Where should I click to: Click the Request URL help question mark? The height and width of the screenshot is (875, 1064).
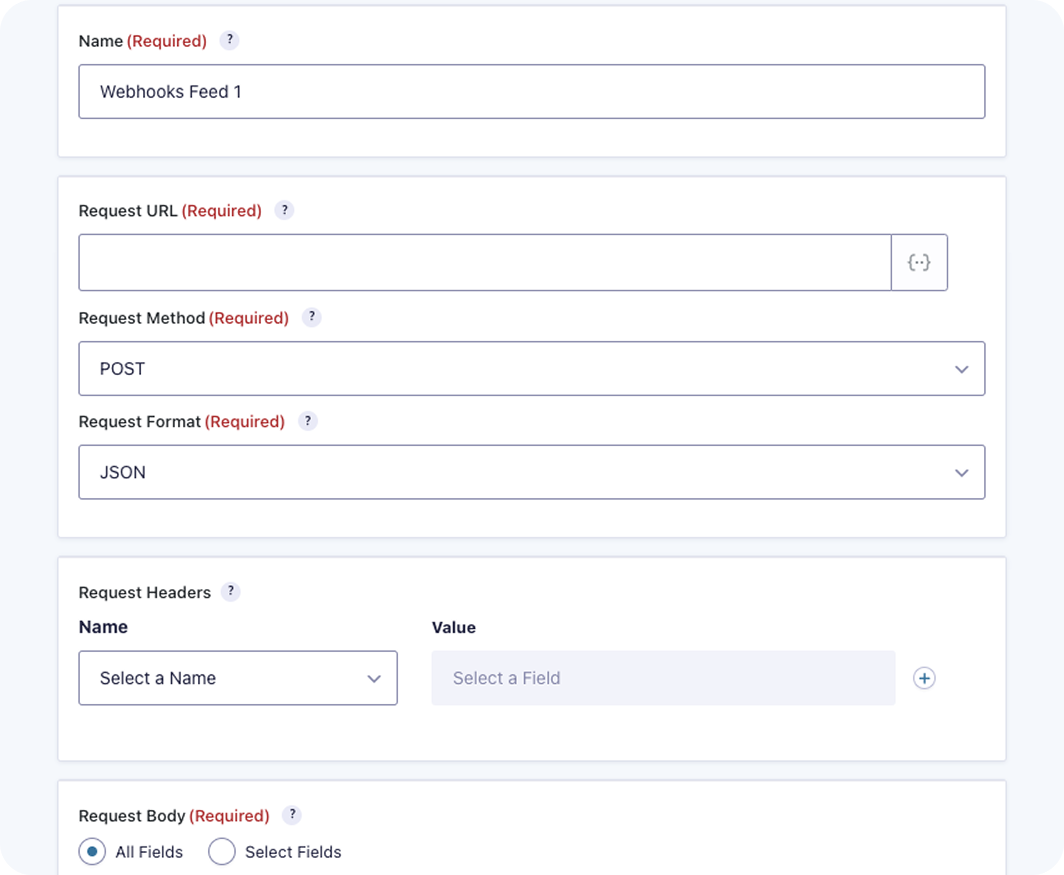285,211
